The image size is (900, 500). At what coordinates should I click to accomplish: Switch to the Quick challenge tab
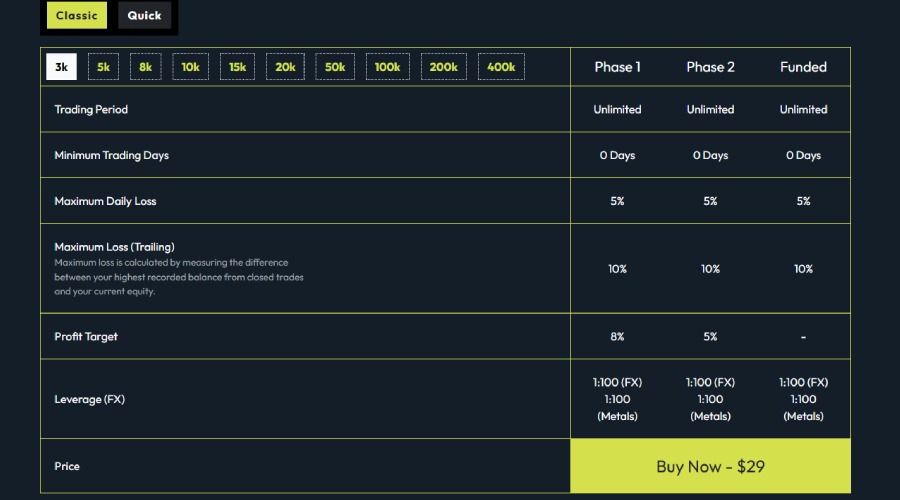click(x=144, y=16)
